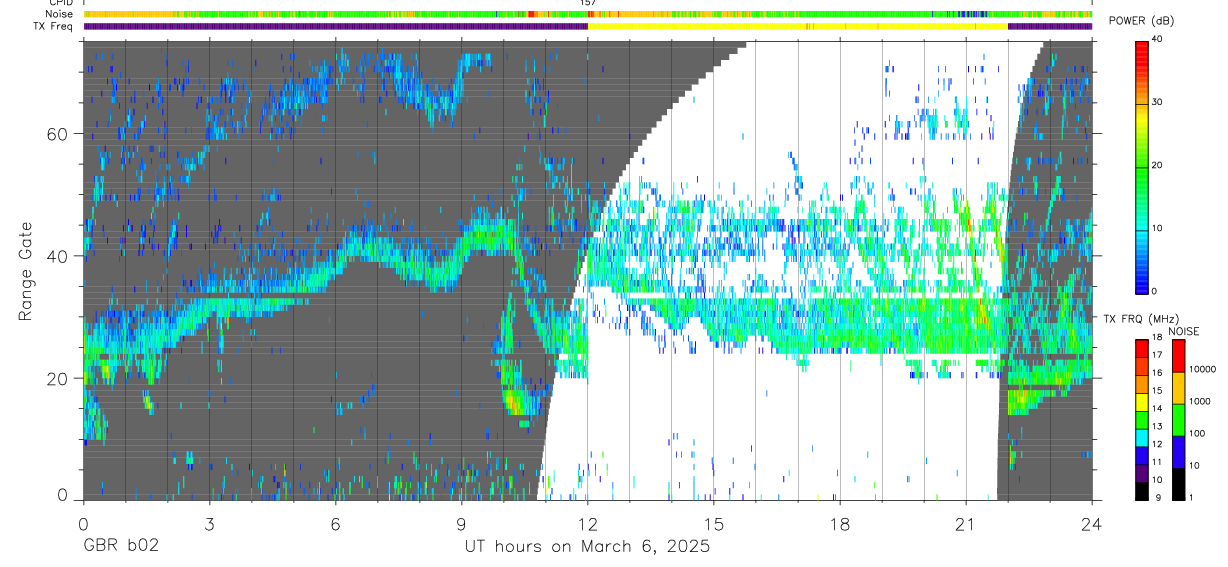Viewport: 1228px width, 567px height.
Task: Click the 30 tick on POWER color bar
Action: 1155,102
